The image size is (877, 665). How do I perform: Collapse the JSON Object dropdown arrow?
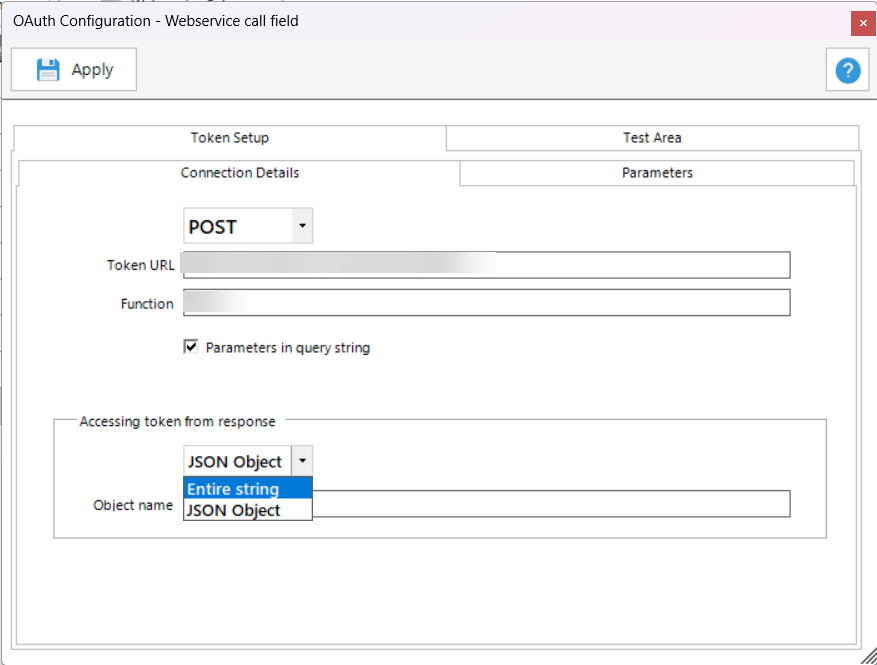click(302, 461)
